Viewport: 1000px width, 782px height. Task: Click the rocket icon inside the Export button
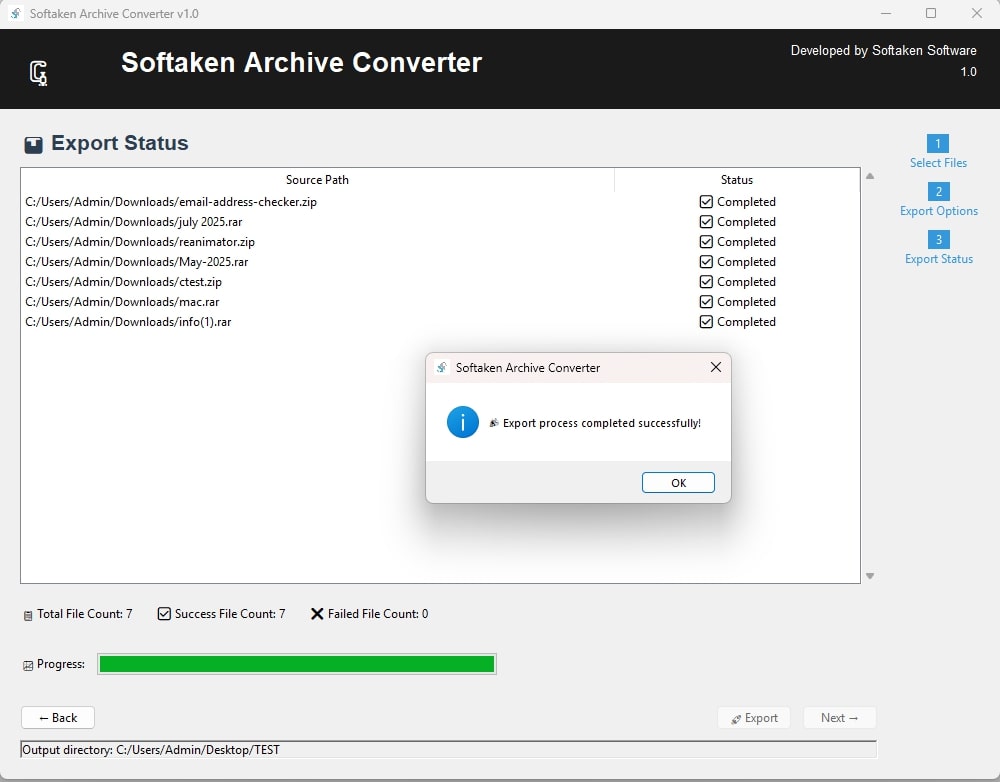(x=733, y=717)
